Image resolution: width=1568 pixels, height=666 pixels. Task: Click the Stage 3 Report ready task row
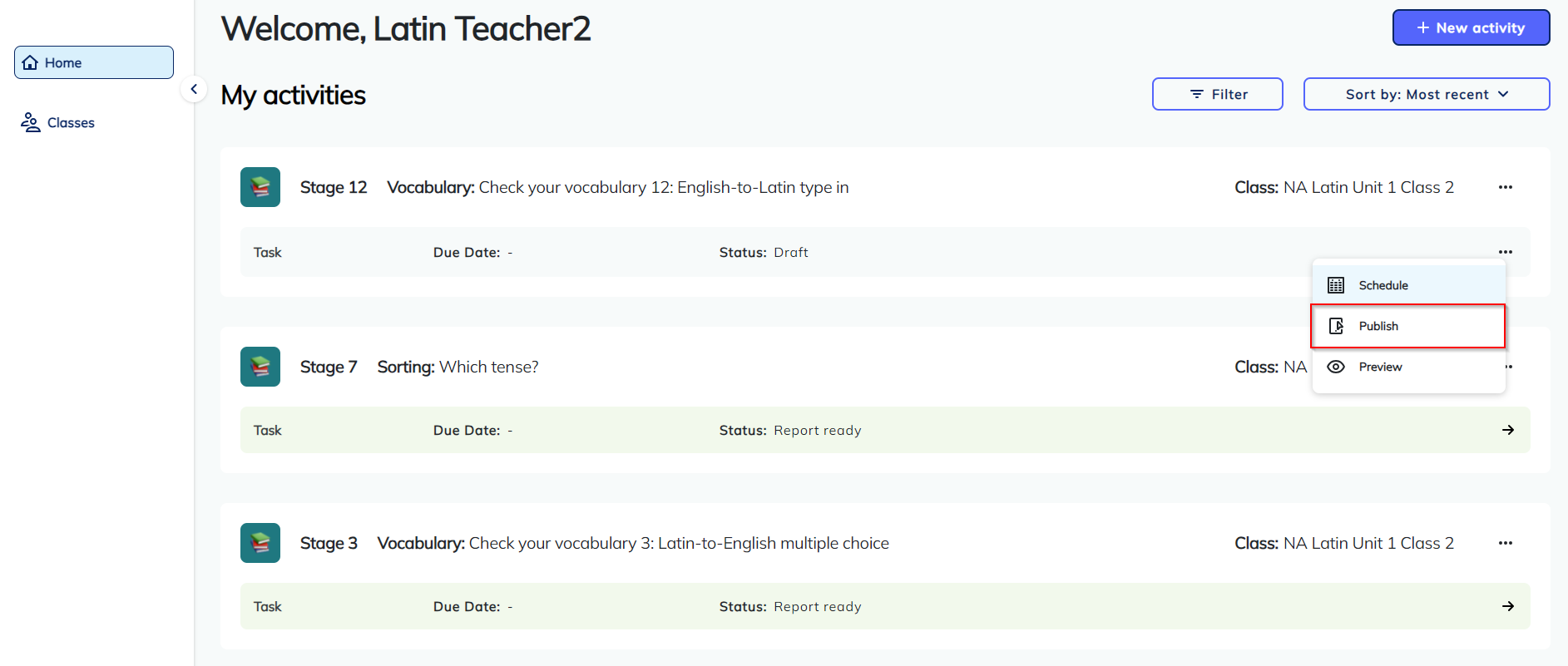pyautogui.click(x=832, y=606)
